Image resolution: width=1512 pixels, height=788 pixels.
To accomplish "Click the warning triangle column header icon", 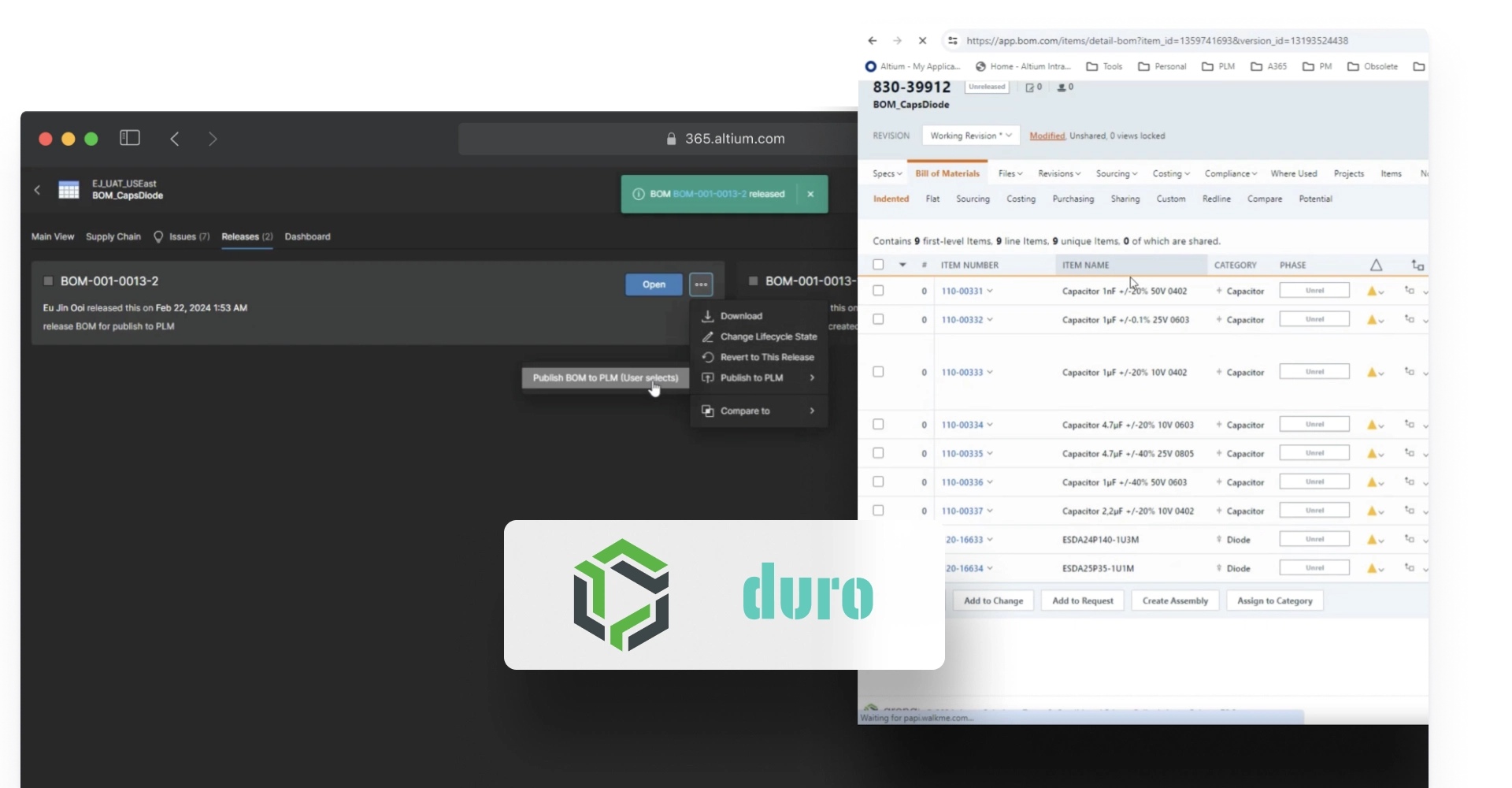I will coord(1376,266).
